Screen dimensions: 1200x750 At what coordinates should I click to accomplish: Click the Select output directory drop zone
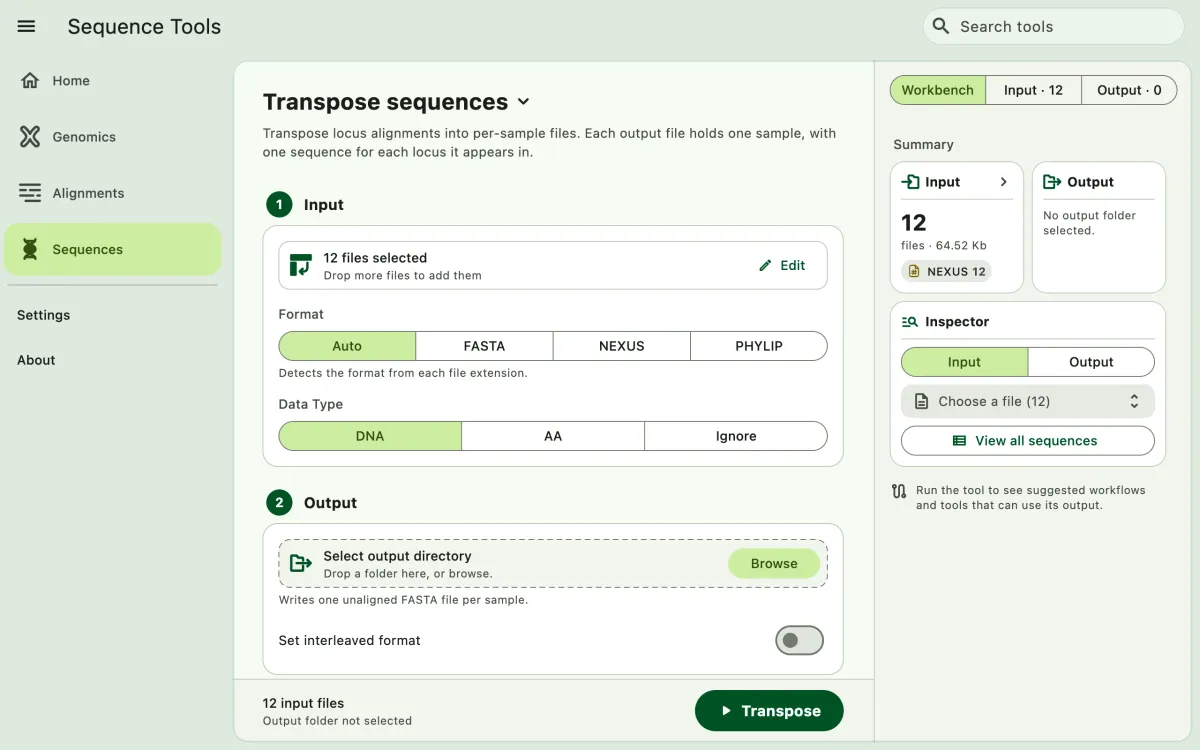pos(553,563)
